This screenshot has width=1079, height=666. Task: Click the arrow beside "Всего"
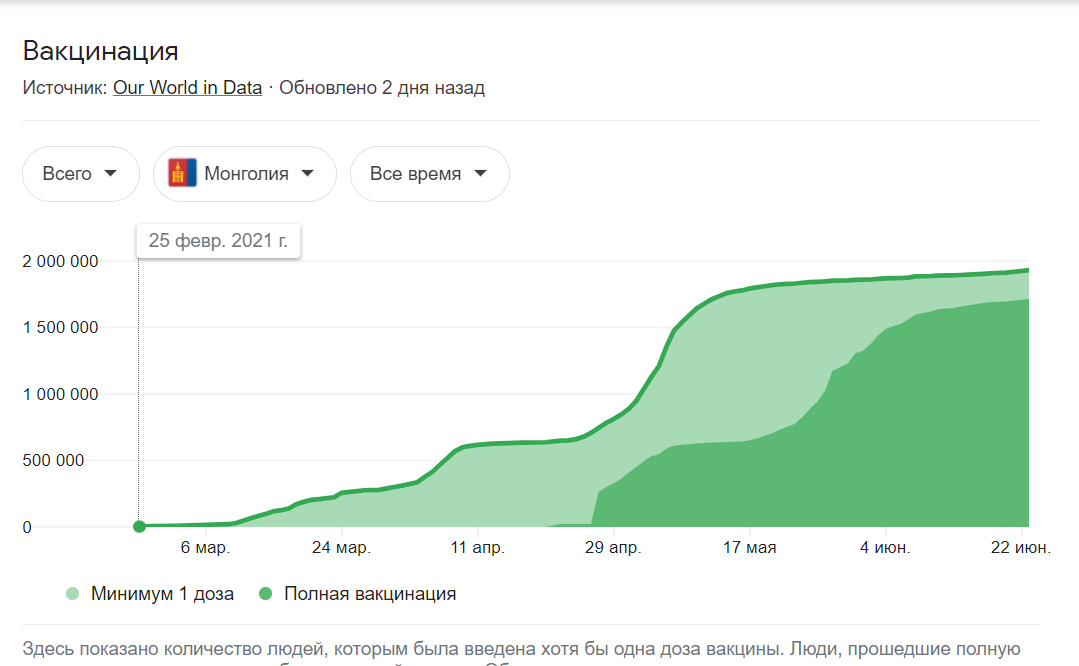tap(109, 173)
